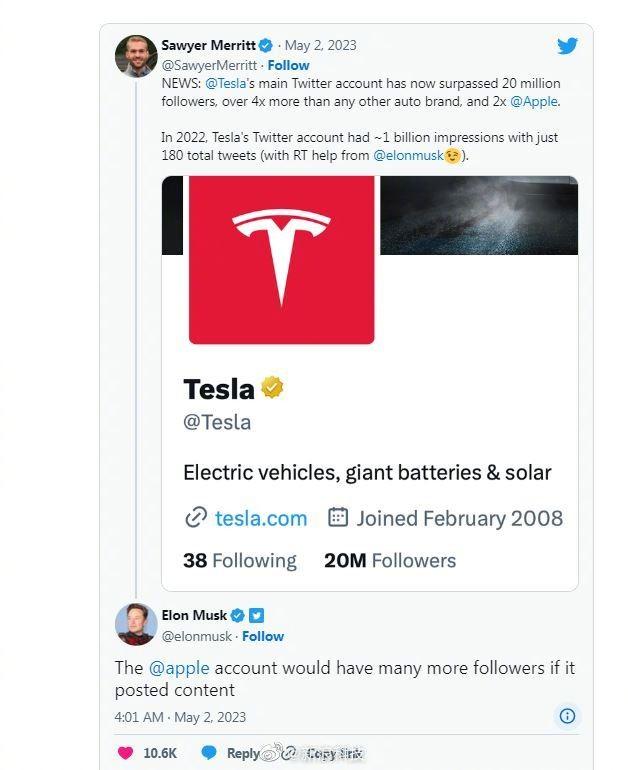Click the pink heart like icon
Screen dimensions: 628x770
click(x=126, y=753)
